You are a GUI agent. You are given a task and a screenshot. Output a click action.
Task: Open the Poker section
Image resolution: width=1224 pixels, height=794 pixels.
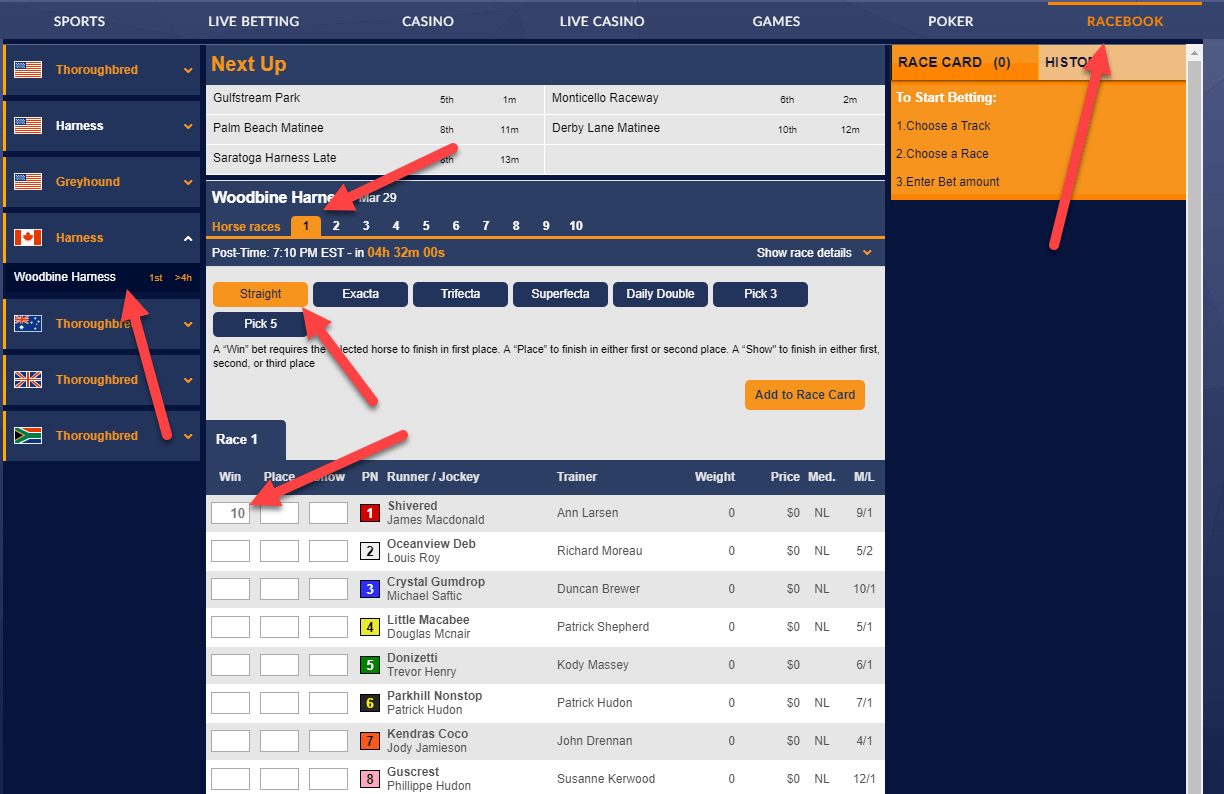click(x=950, y=21)
